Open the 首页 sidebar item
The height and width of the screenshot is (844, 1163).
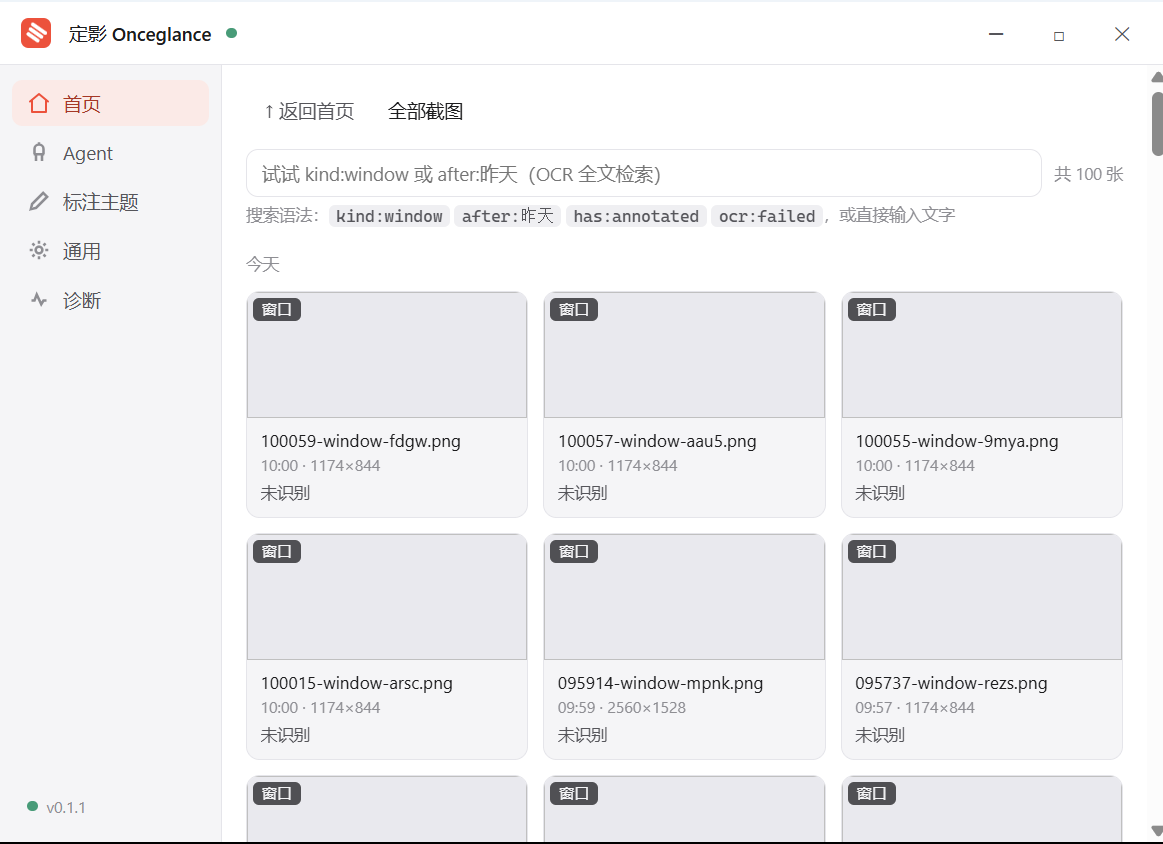pos(111,104)
